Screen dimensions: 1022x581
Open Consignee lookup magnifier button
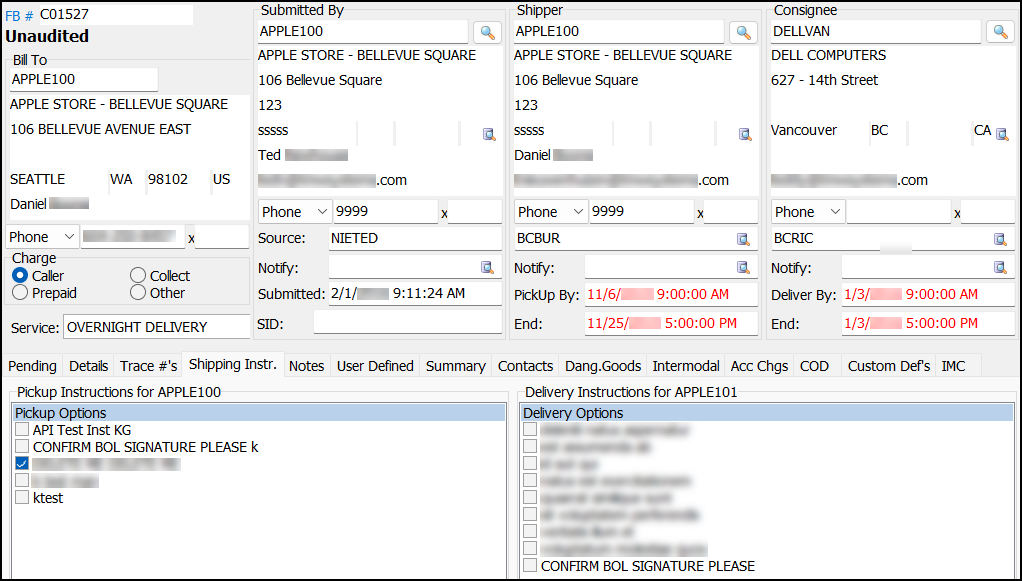click(1000, 31)
